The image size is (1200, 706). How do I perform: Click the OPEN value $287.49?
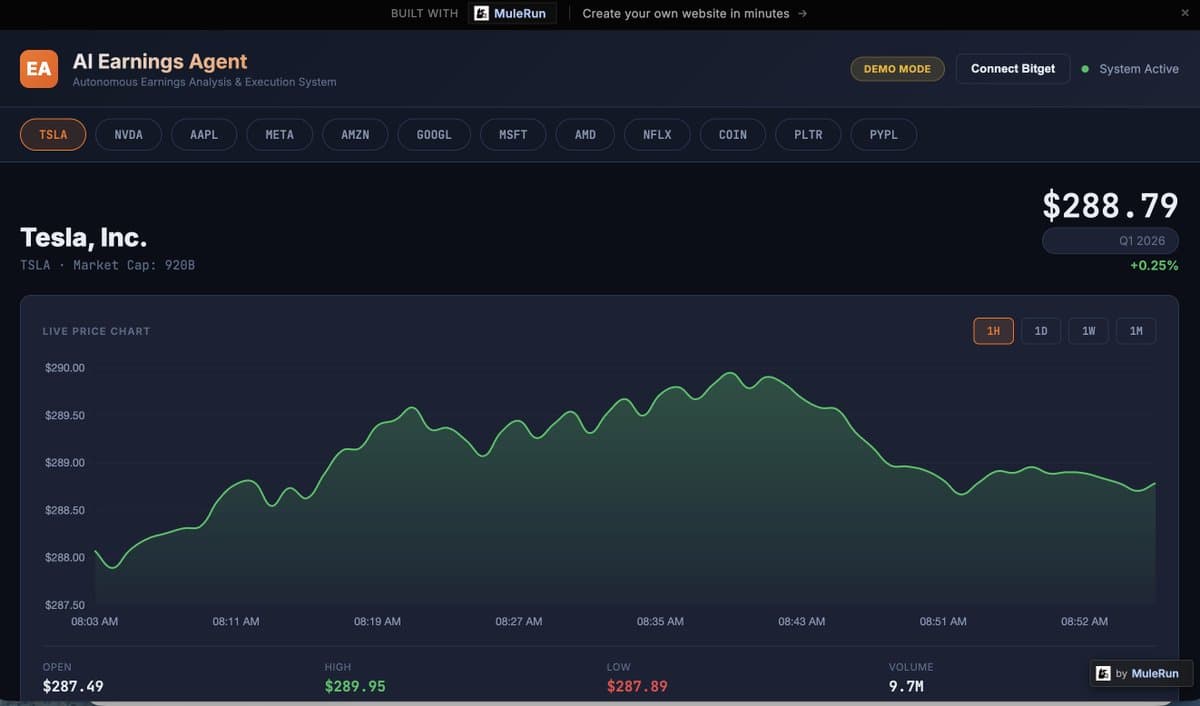(73, 686)
